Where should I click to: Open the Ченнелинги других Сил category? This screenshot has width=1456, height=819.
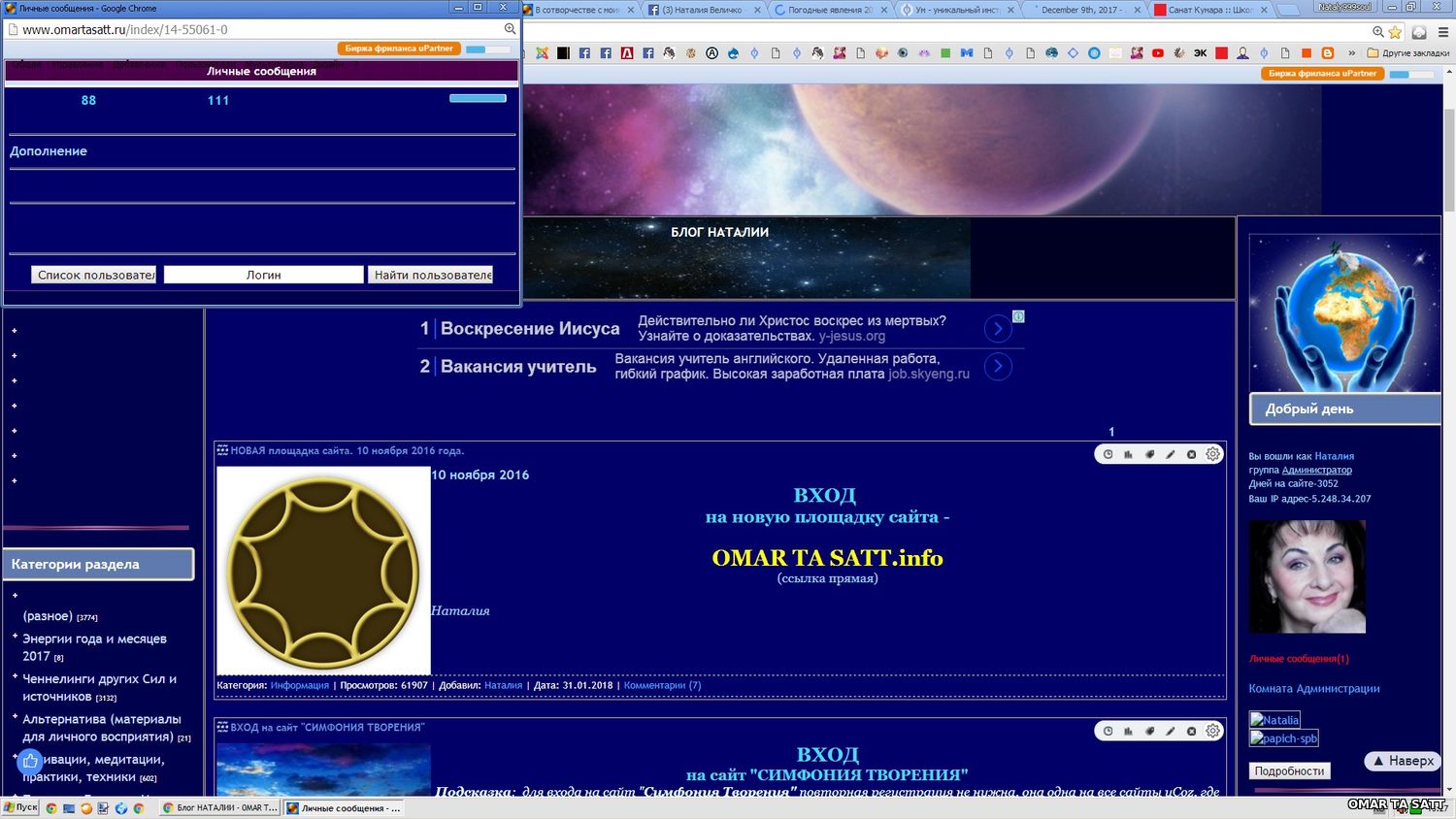click(99, 687)
